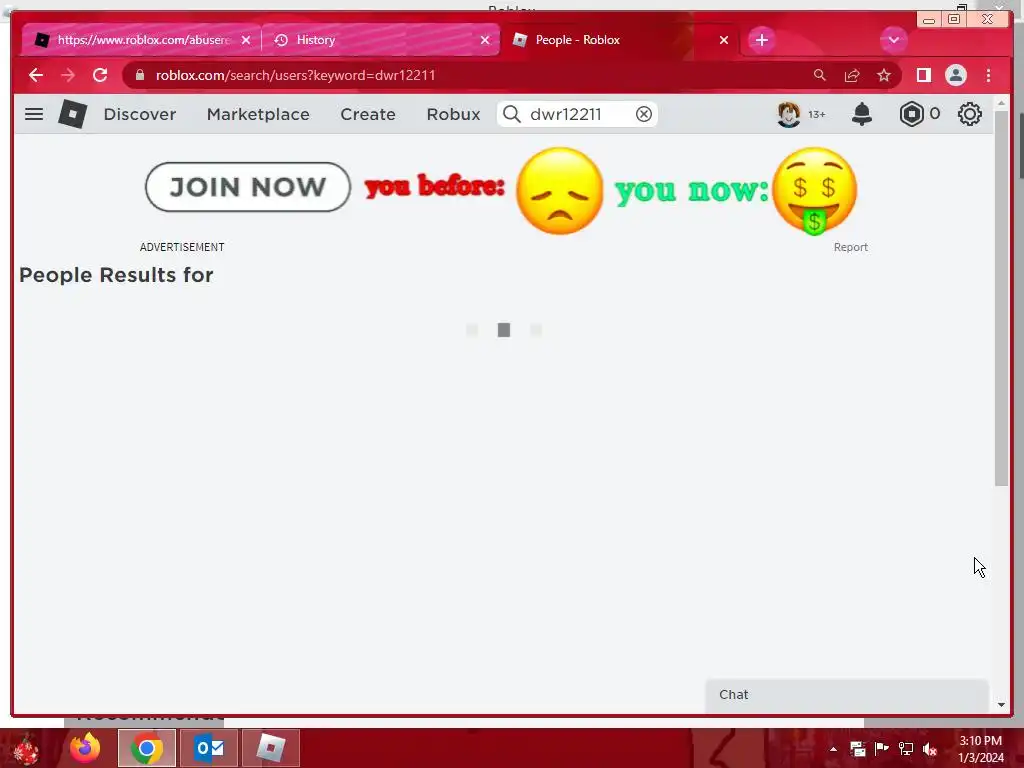The width and height of the screenshot is (1024, 768).
Task: Open the Roblox hamburger navigation menu
Action: coord(34,114)
